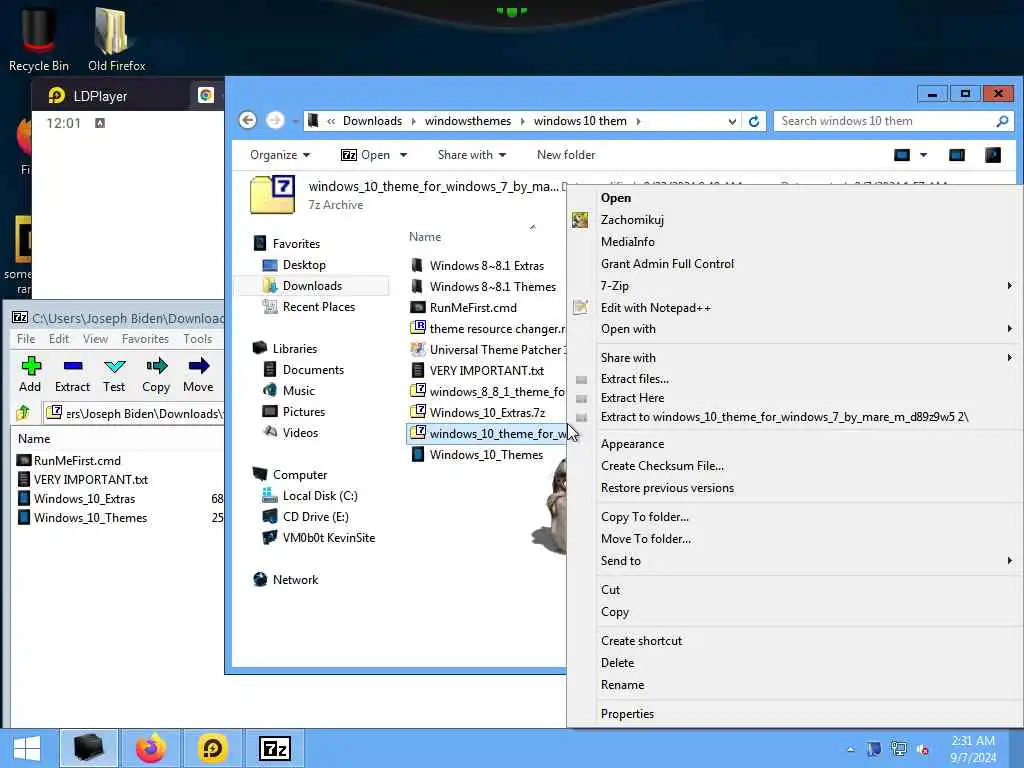Expand the address bar history dropdown

(x=732, y=121)
